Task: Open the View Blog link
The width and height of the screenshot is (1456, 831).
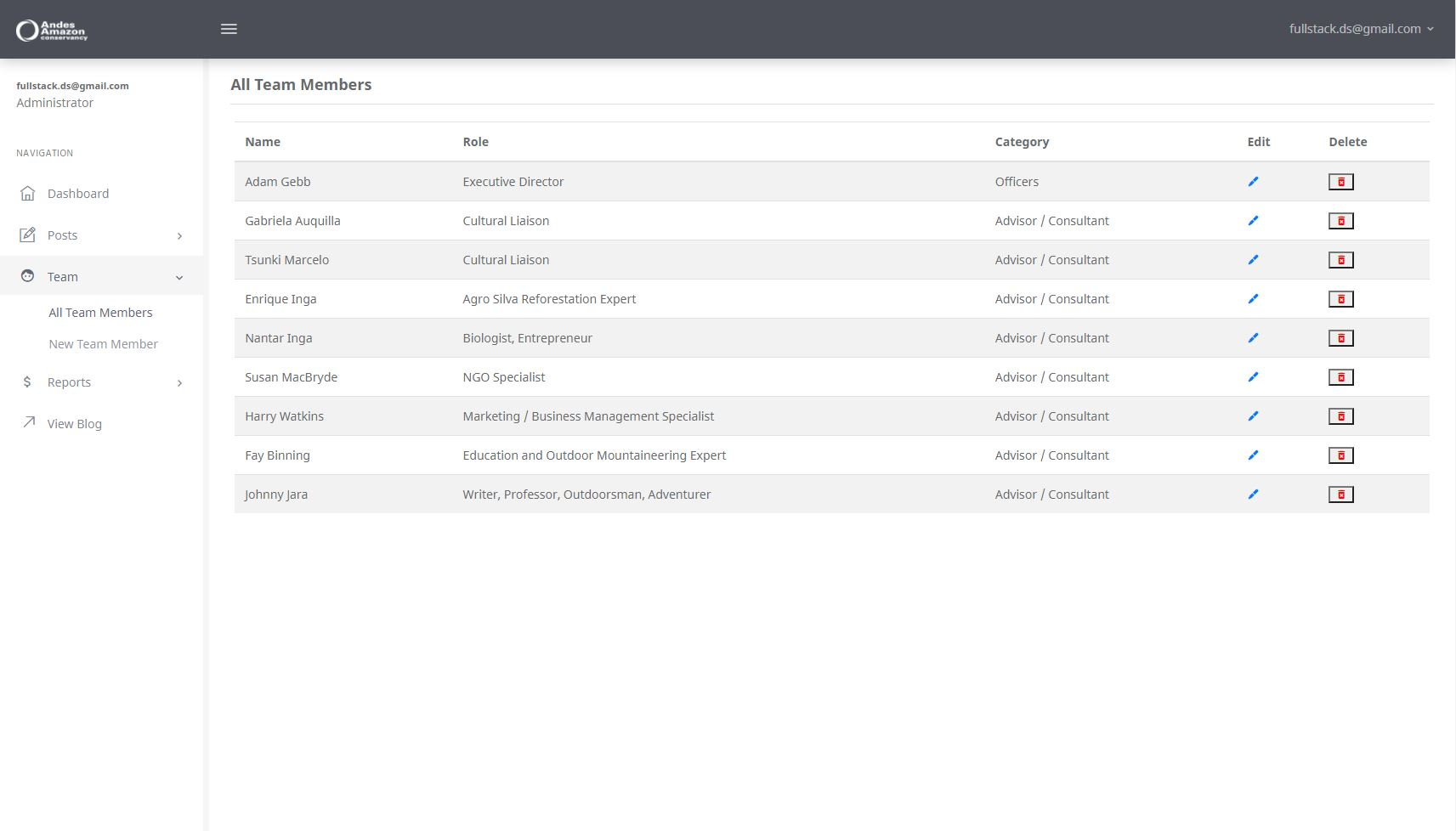Action: pos(75,424)
